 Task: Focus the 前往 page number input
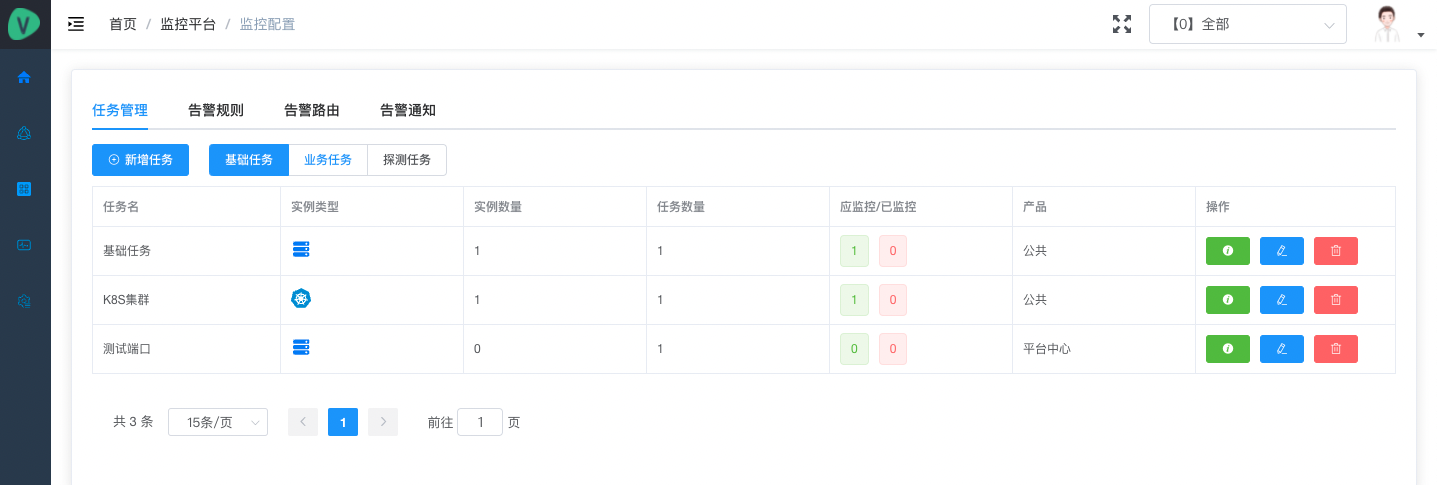[x=480, y=422]
